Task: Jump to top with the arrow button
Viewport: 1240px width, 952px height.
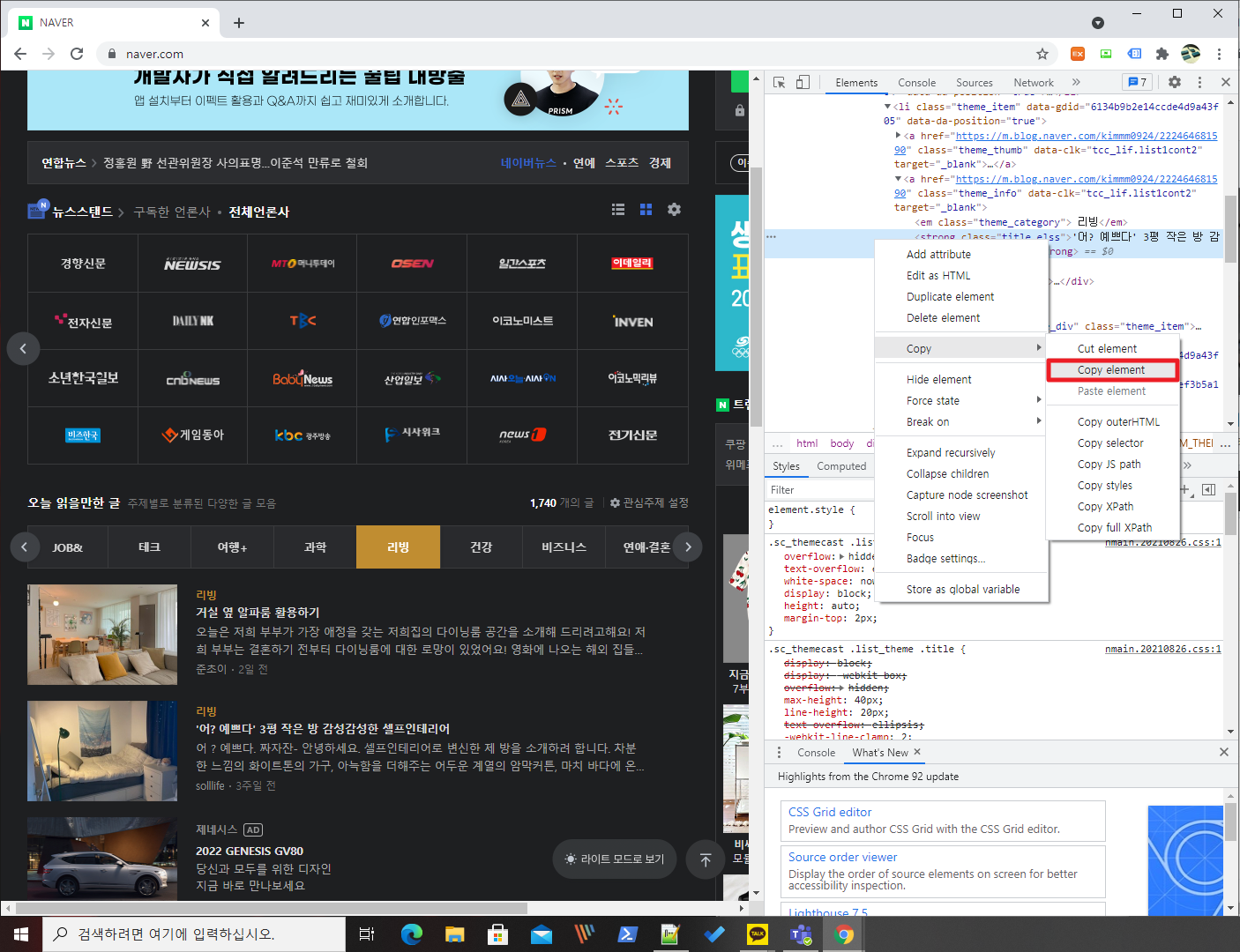Action: 706,859
